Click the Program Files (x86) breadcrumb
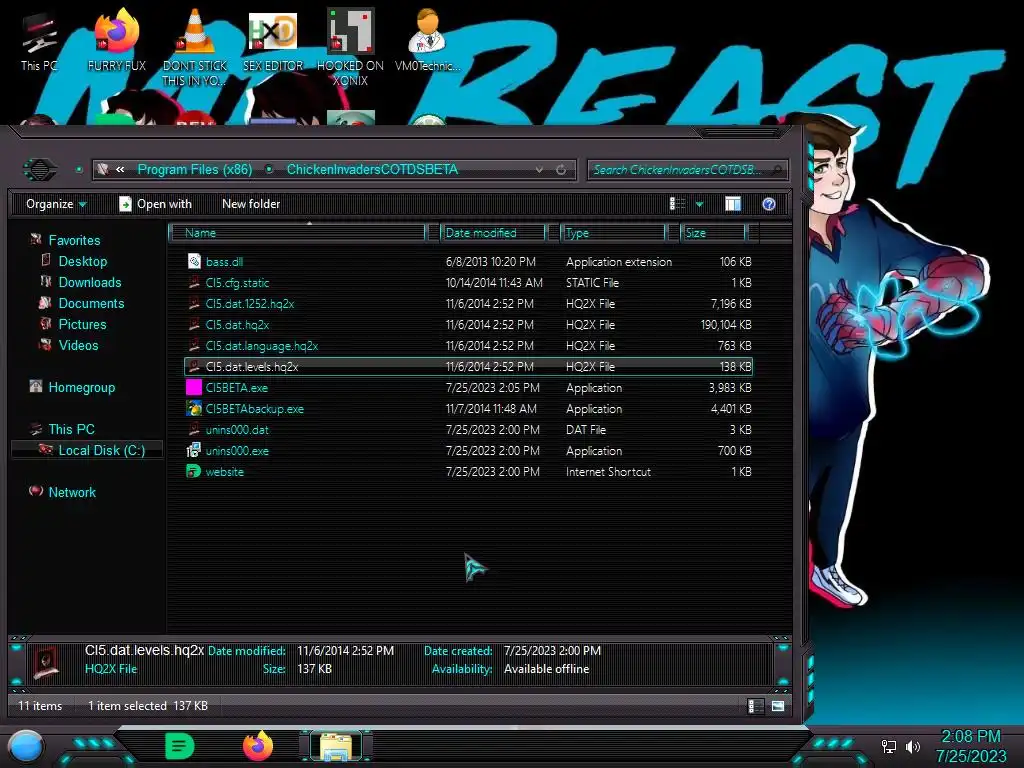This screenshot has width=1024, height=768. click(x=195, y=170)
